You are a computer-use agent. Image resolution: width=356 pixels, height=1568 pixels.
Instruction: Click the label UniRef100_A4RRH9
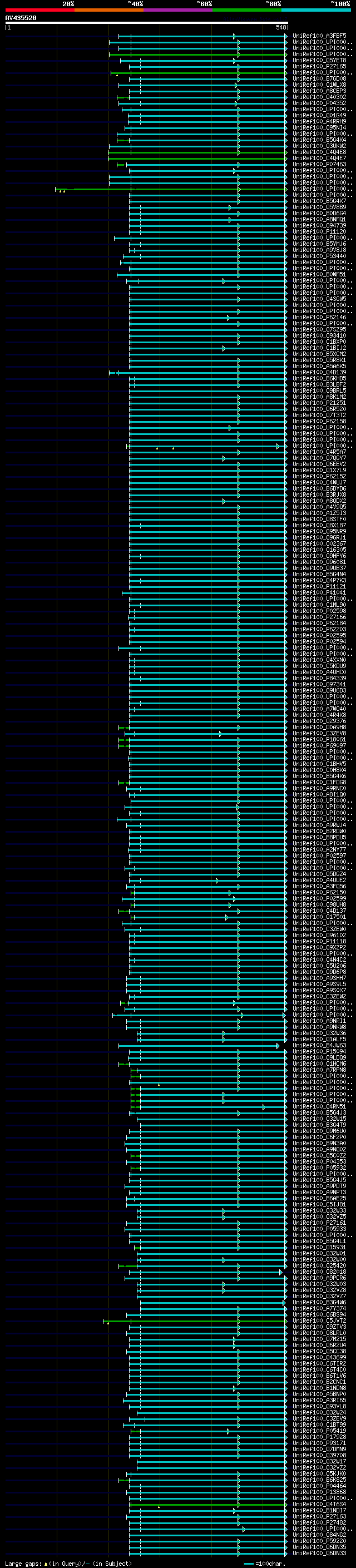(x=319, y=122)
